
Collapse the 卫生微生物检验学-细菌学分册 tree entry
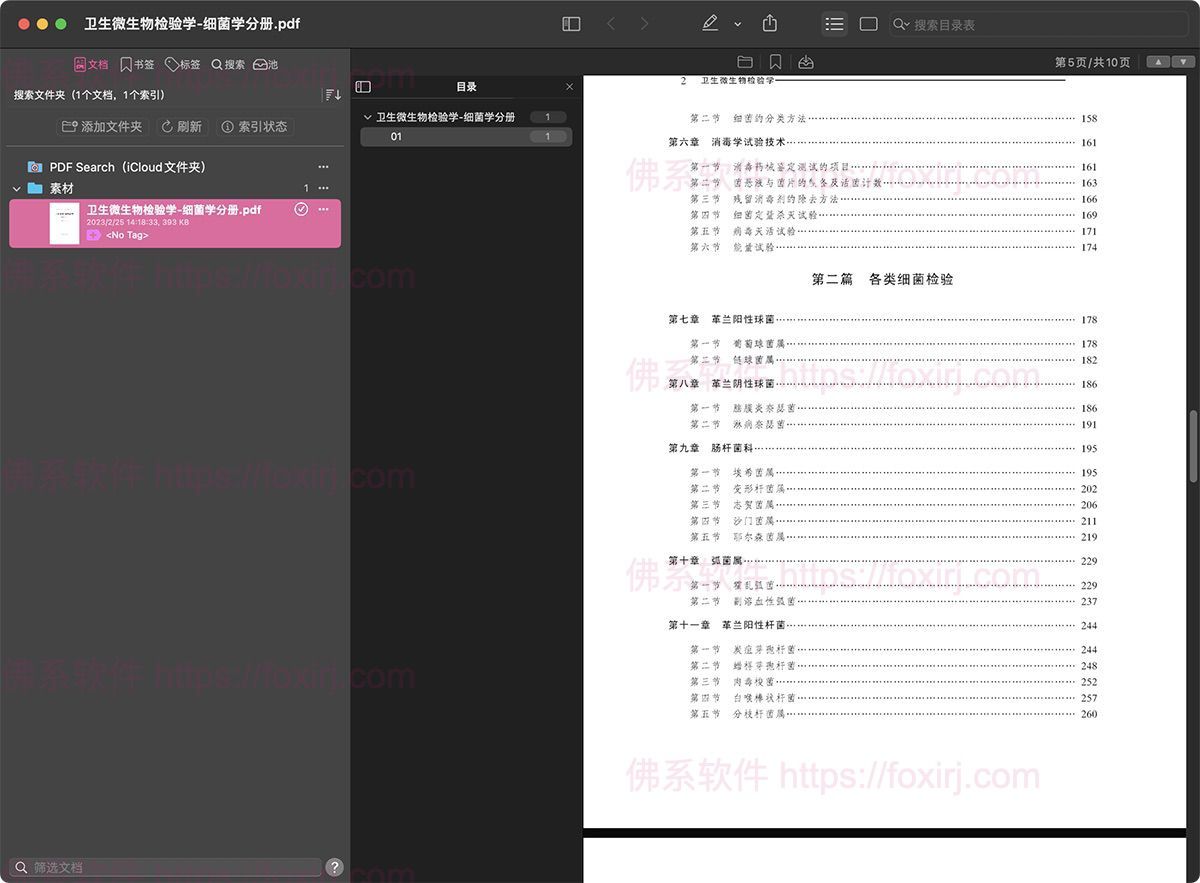pyautogui.click(x=368, y=117)
